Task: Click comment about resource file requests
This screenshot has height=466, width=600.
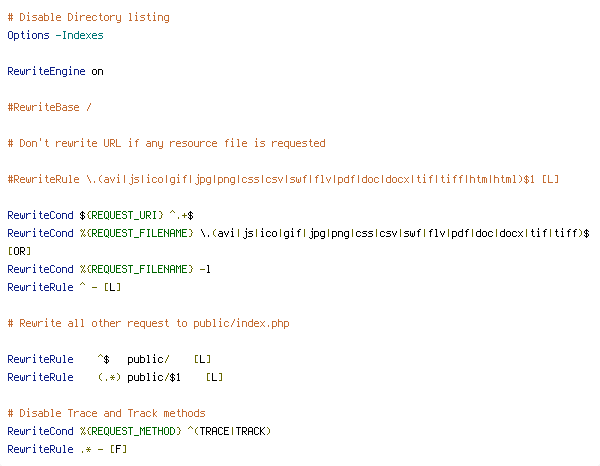Action: click(166, 143)
